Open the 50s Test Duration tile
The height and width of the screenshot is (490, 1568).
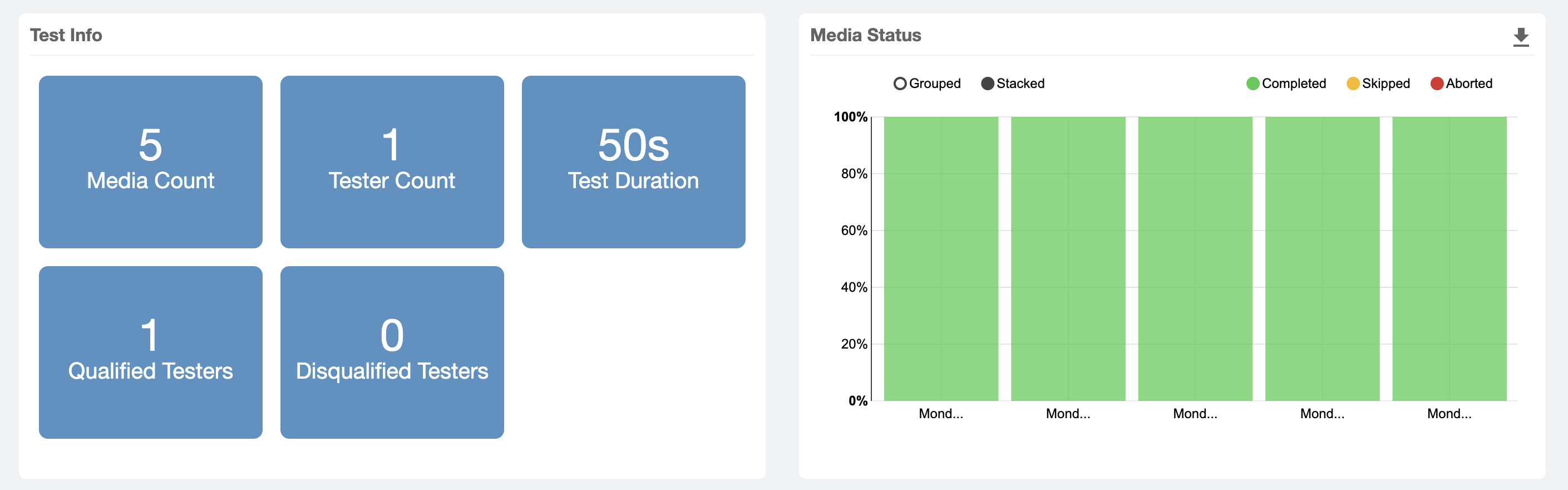pyautogui.click(x=633, y=161)
